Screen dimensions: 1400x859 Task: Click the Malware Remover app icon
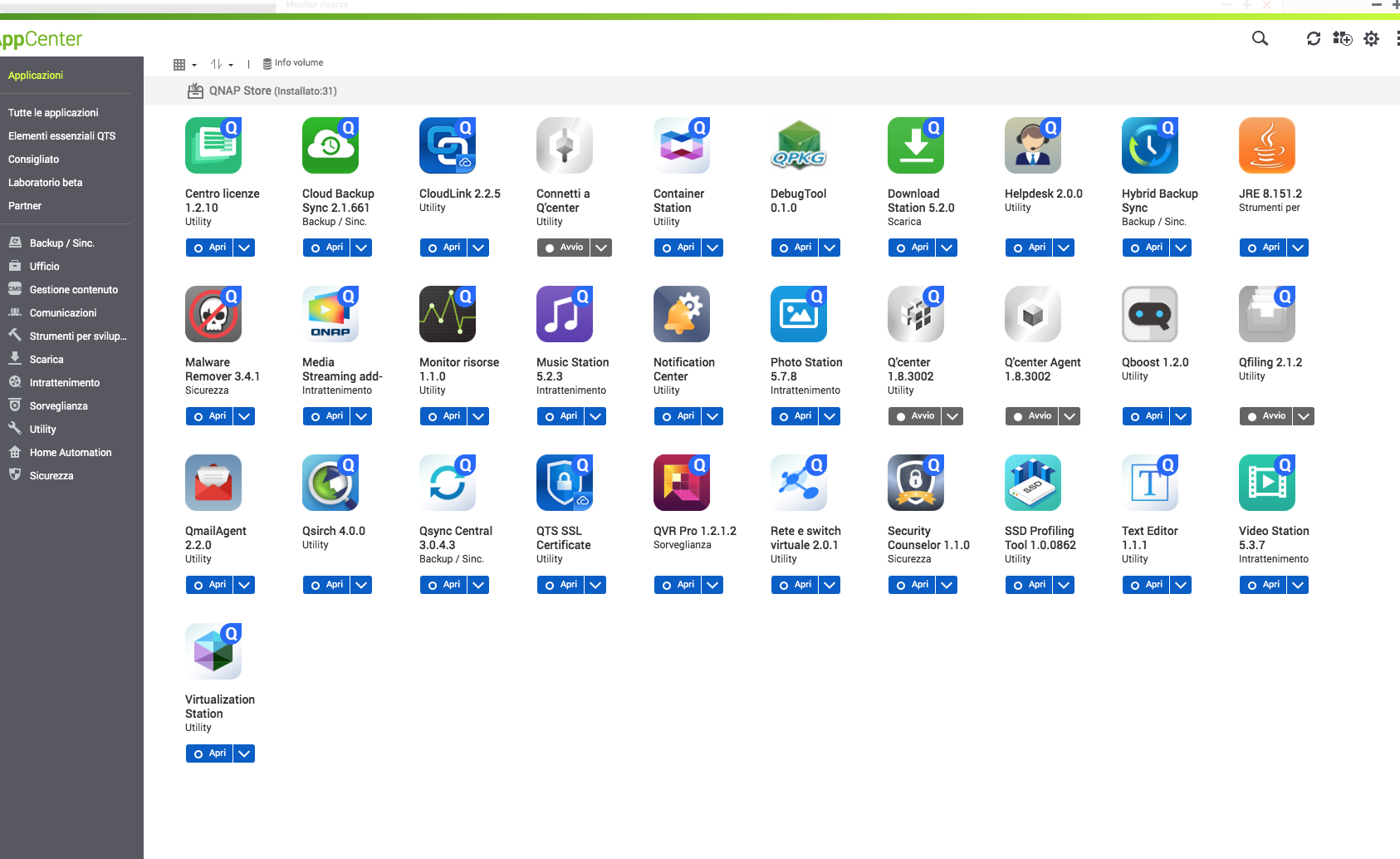[213, 314]
